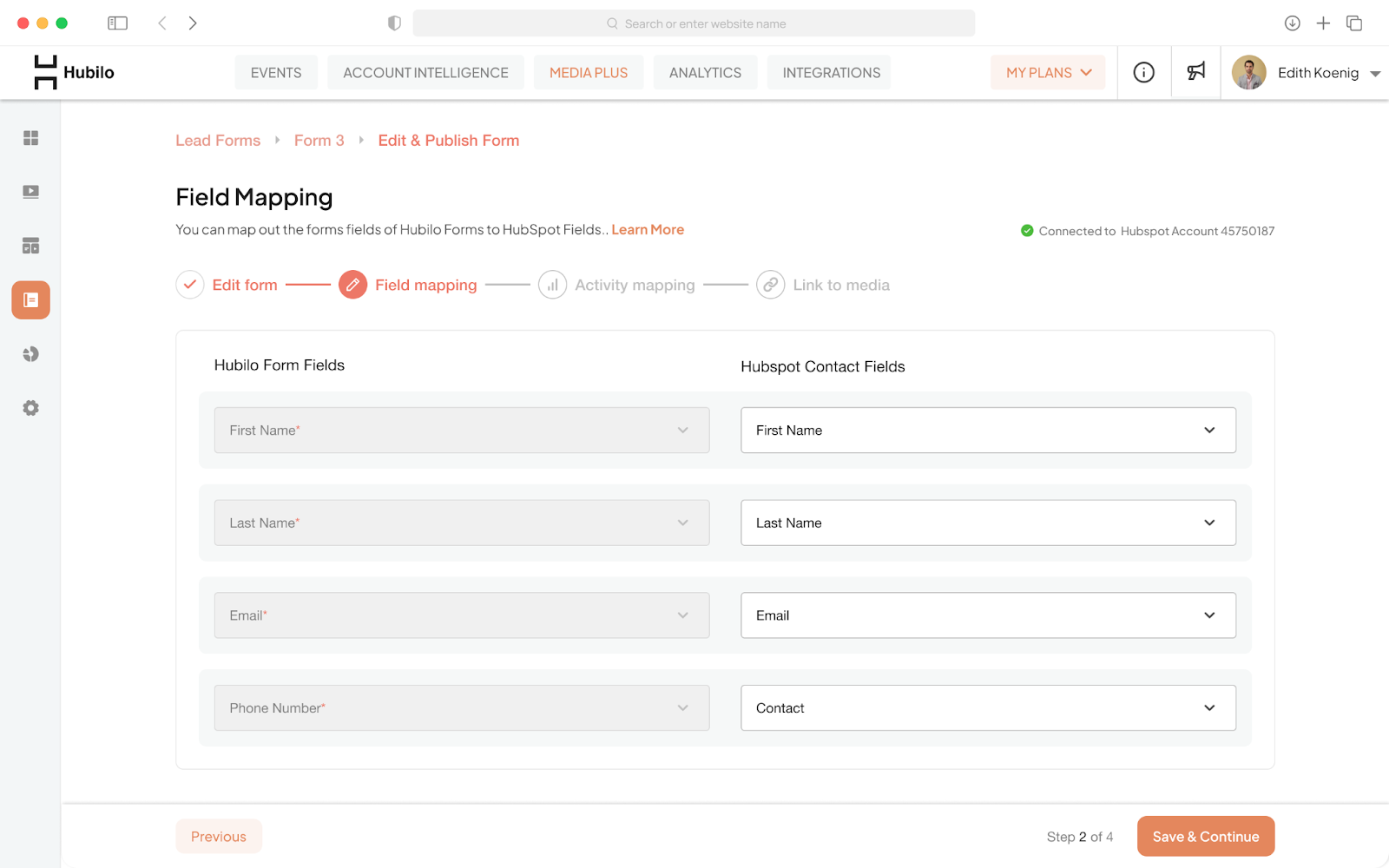
Task: Expand the user menu arrow beside Edith Koenig
Action: [x=1375, y=74]
